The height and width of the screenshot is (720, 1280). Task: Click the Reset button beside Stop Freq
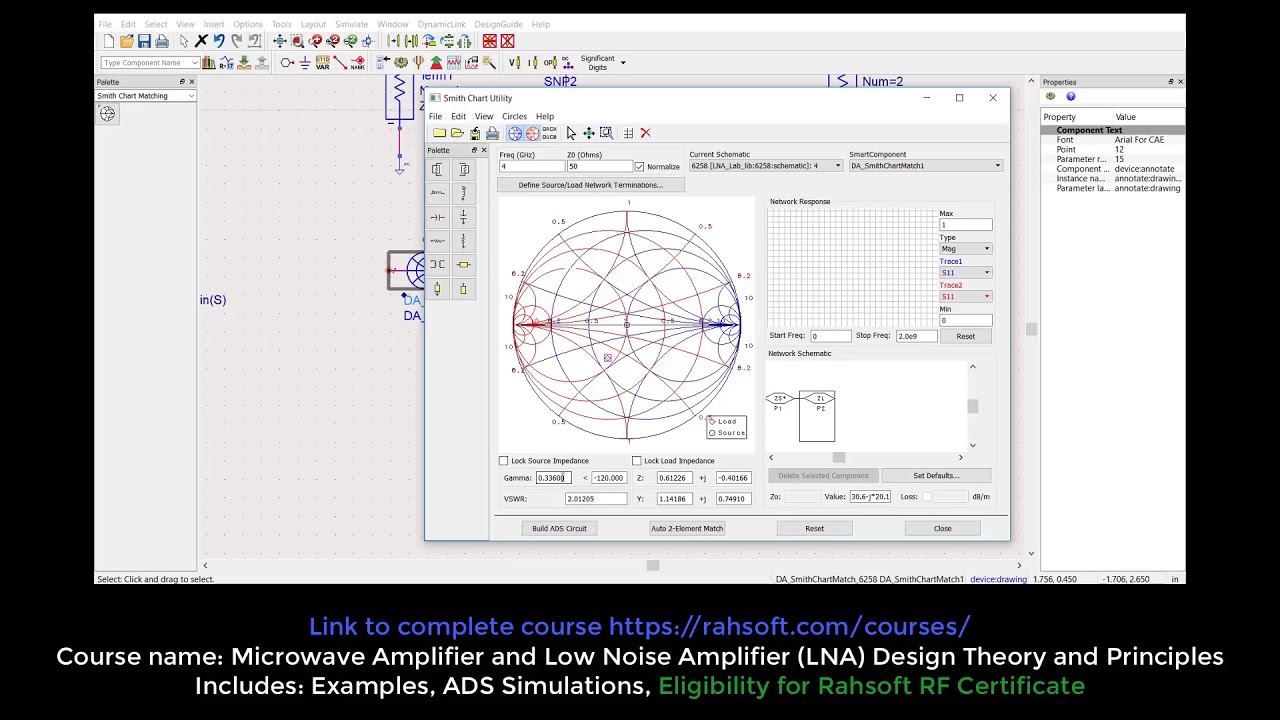click(965, 336)
